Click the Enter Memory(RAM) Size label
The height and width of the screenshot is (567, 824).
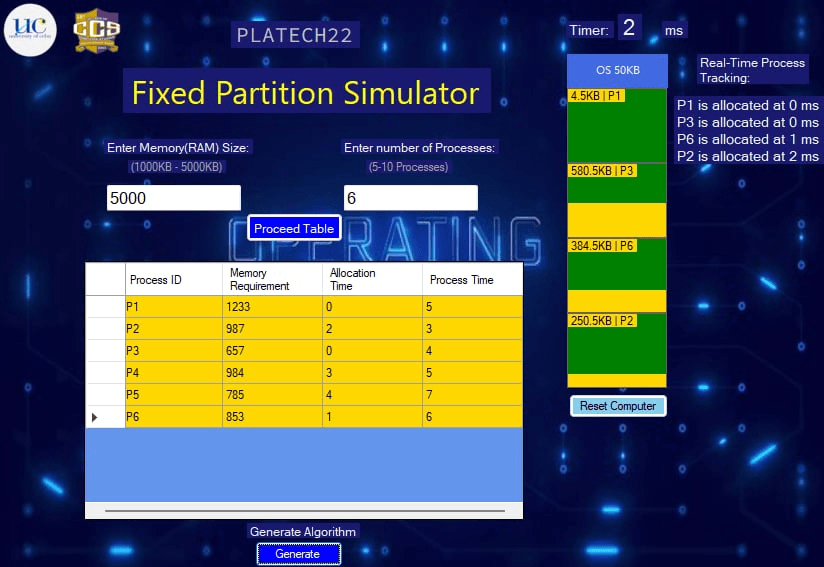point(178,148)
